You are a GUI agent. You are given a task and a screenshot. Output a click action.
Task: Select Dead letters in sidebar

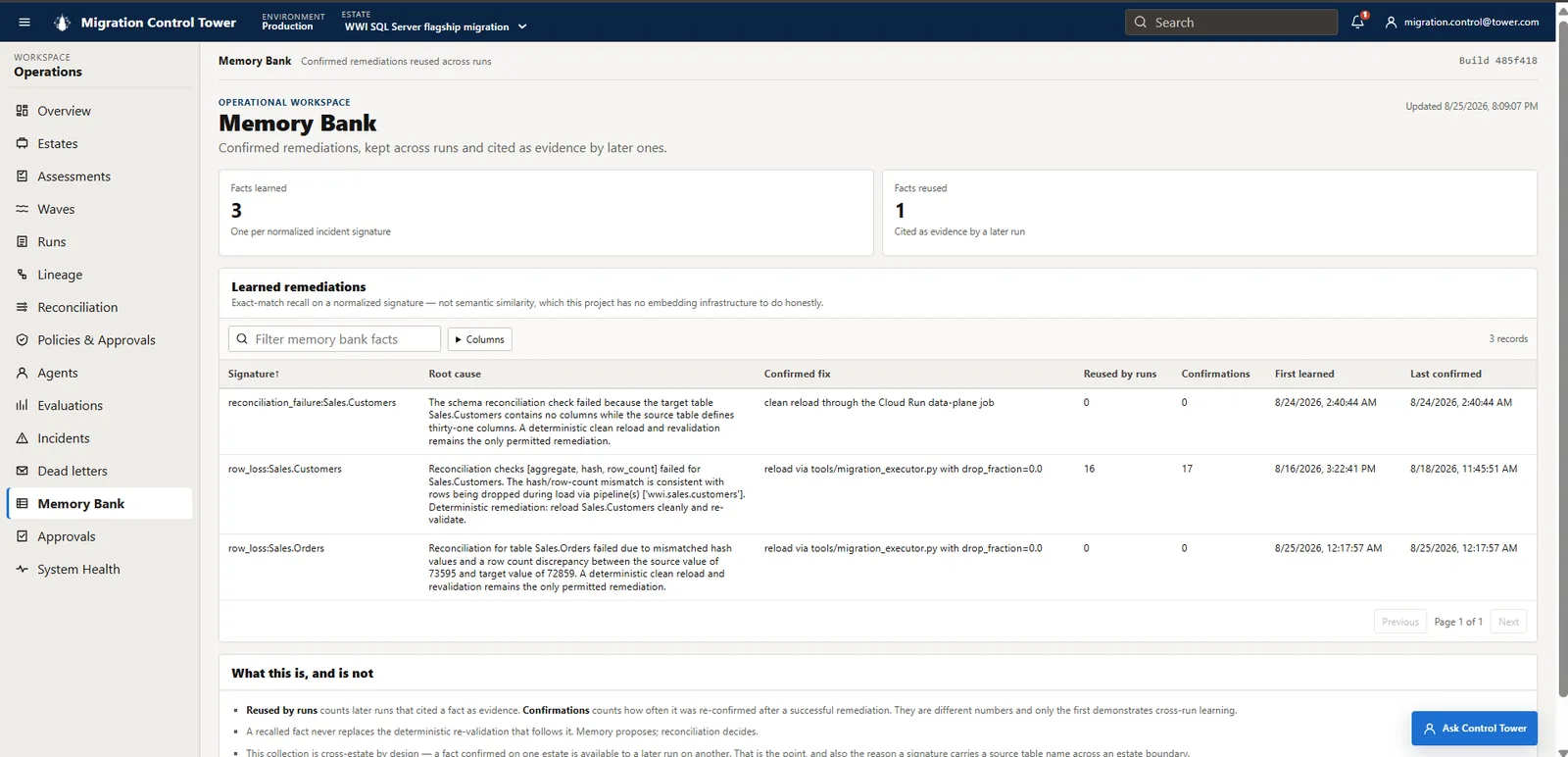point(99,471)
